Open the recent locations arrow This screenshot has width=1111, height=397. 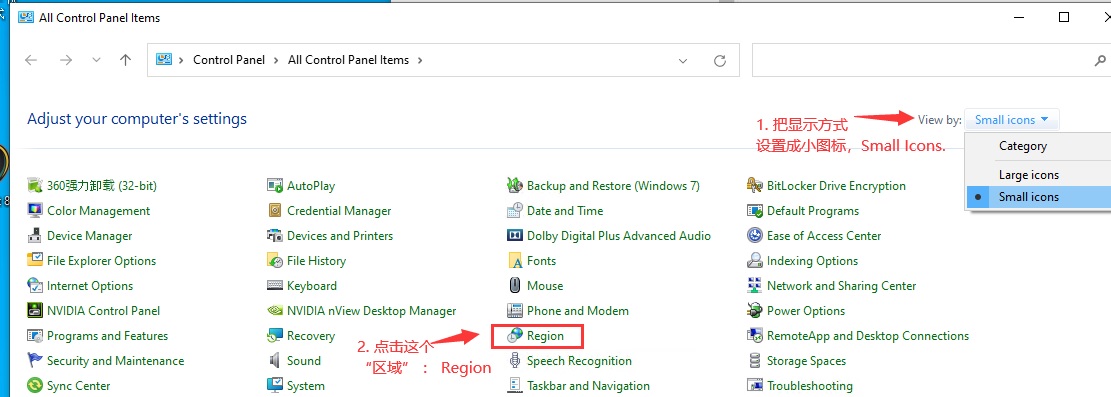pyautogui.click(x=96, y=60)
